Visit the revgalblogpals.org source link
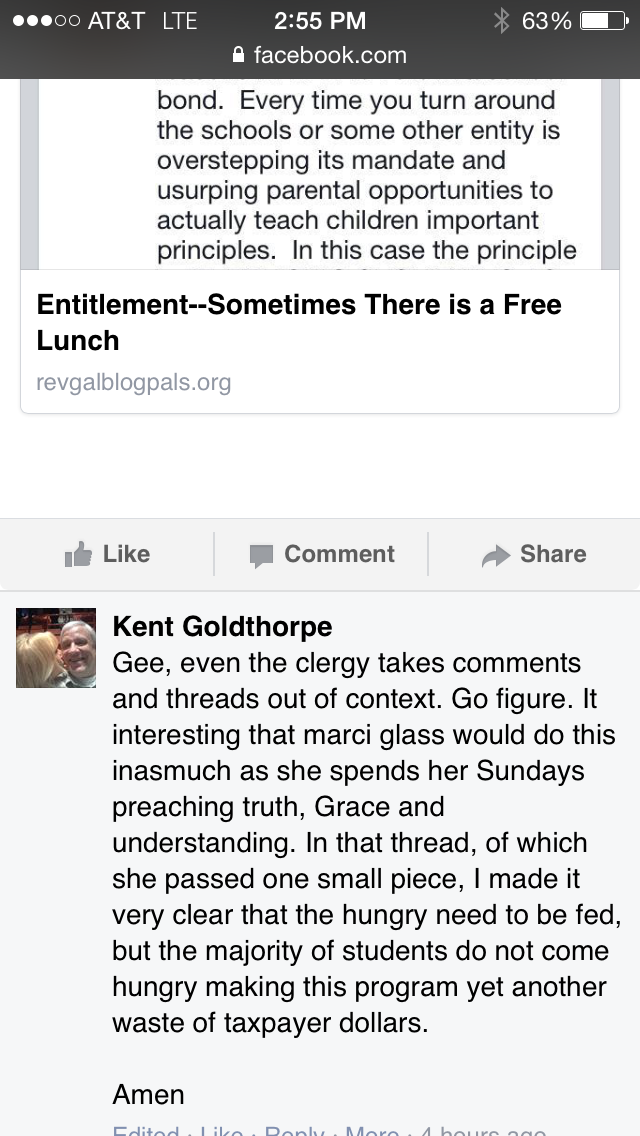The width and height of the screenshot is (640, 1136). [133, 382]
